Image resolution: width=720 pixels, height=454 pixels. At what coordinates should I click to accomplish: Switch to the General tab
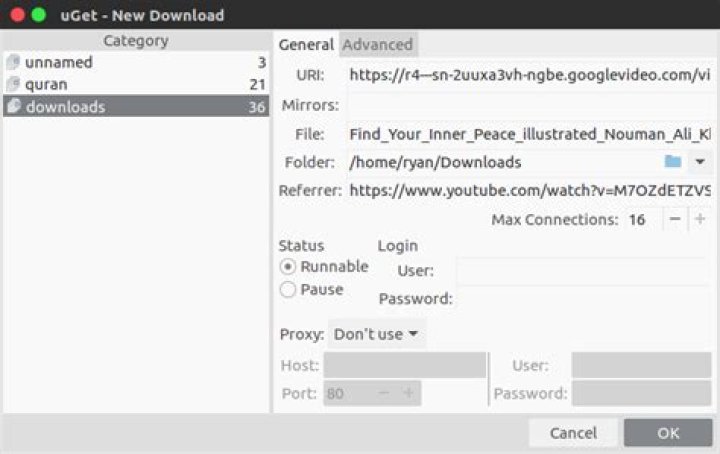tap(306, 45)
